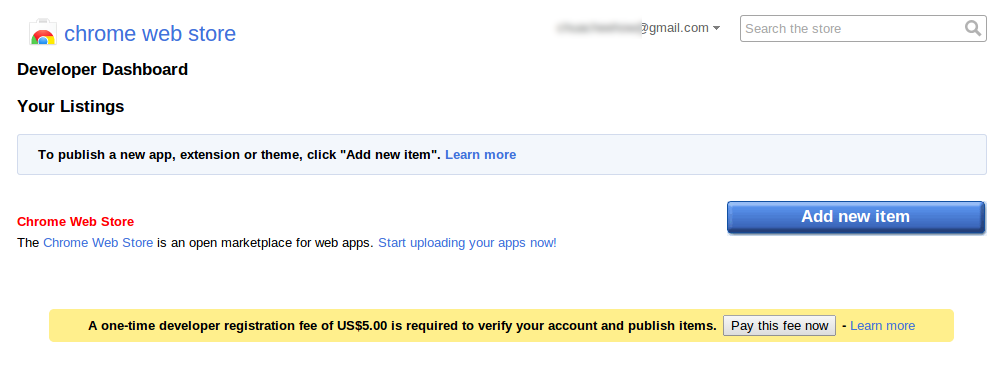Open the "chrome web store" title link
The width and height of the screenshot is (1004, 366).
(150, 33)
